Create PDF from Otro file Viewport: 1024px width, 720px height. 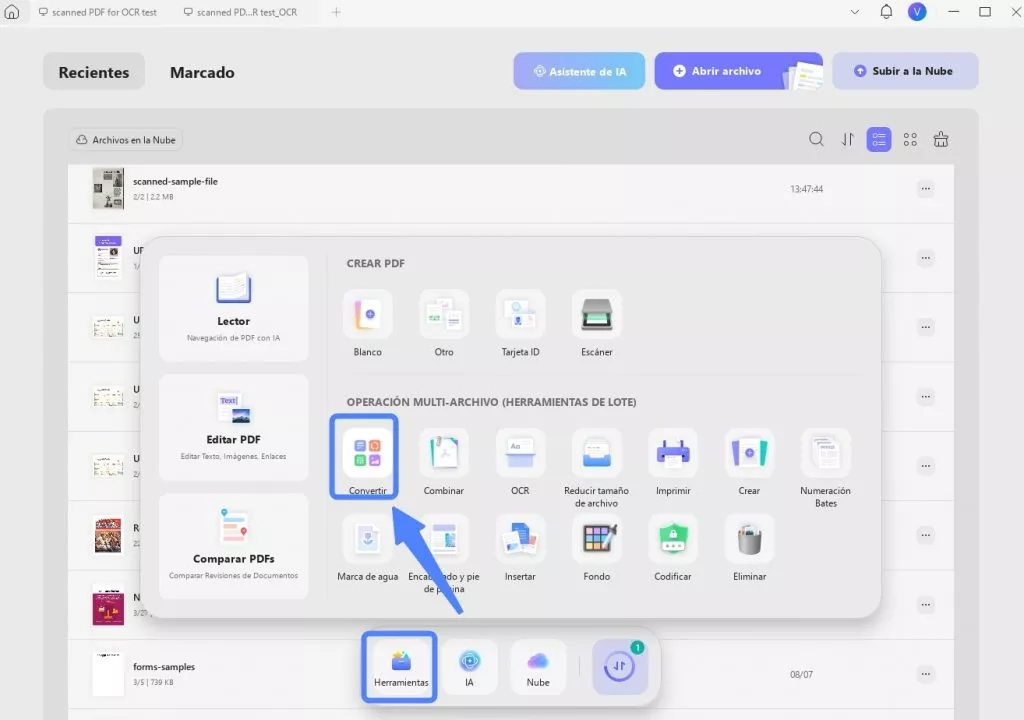pyautogui.click(x=443, y=323)
